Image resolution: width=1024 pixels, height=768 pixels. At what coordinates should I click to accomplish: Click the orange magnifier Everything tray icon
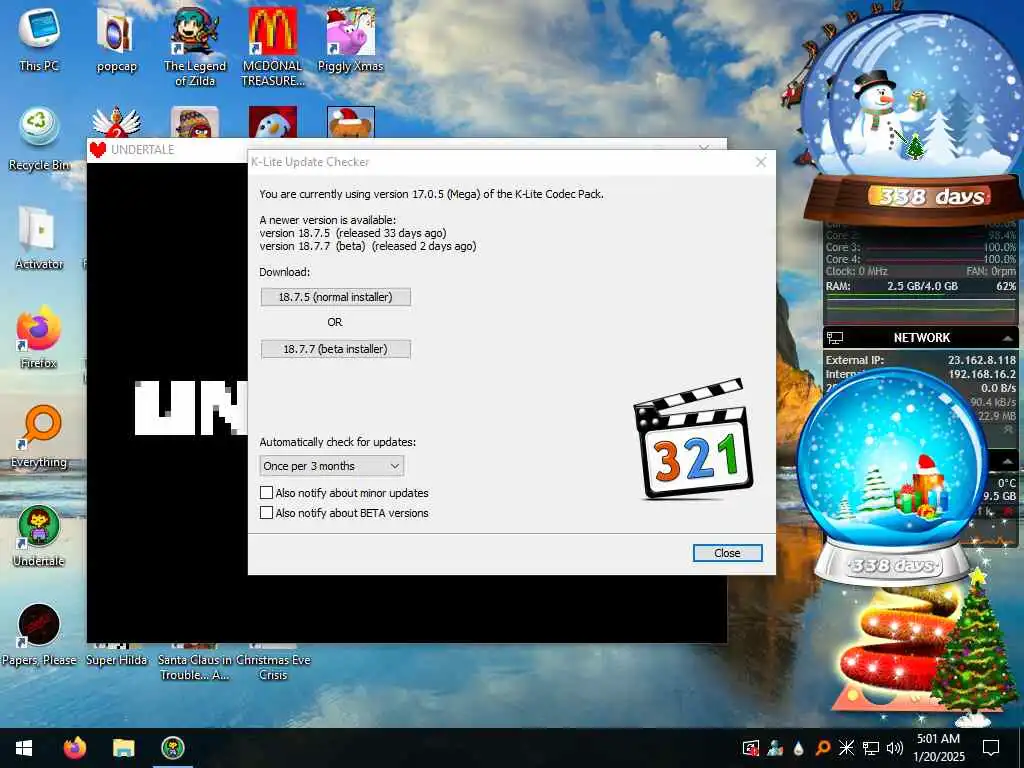coord(823,748)
